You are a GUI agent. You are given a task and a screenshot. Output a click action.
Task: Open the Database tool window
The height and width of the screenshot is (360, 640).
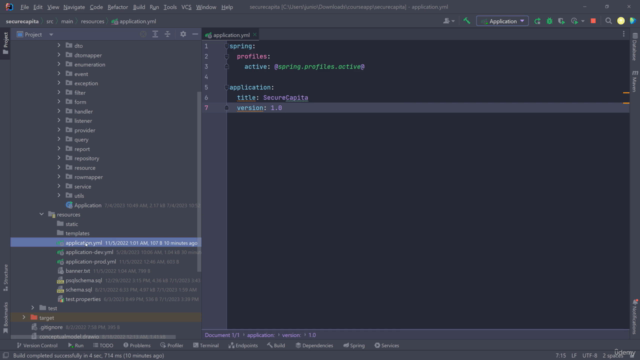click(x=635, y=47)
